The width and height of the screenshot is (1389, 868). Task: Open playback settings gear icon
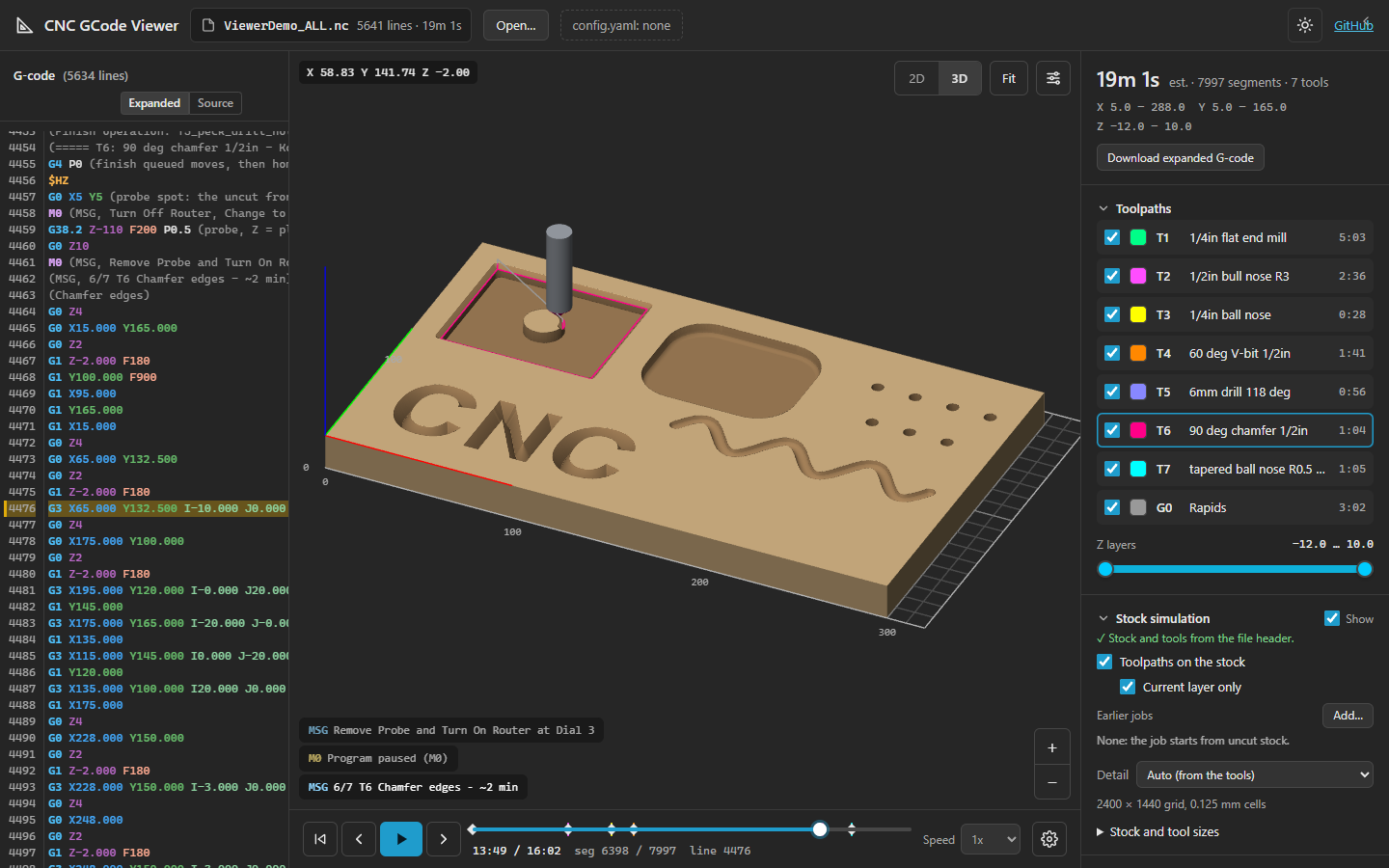point(1049,839)
